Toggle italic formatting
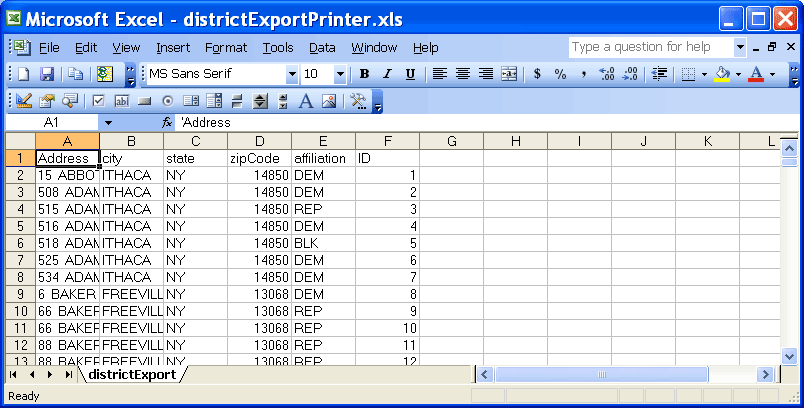Screen dimensions: 804x408 [x=388, y=74]
